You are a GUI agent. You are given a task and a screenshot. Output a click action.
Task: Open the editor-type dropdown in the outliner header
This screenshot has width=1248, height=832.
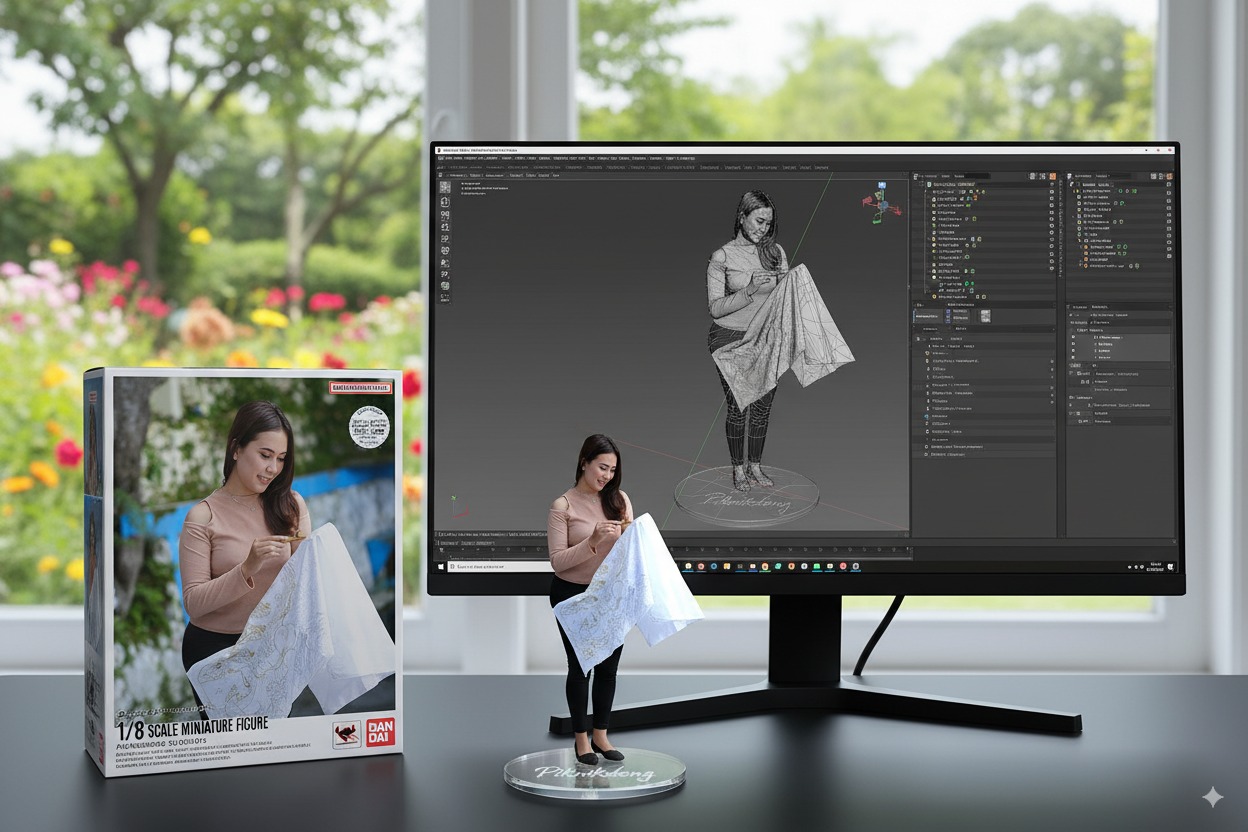[915, 176]
